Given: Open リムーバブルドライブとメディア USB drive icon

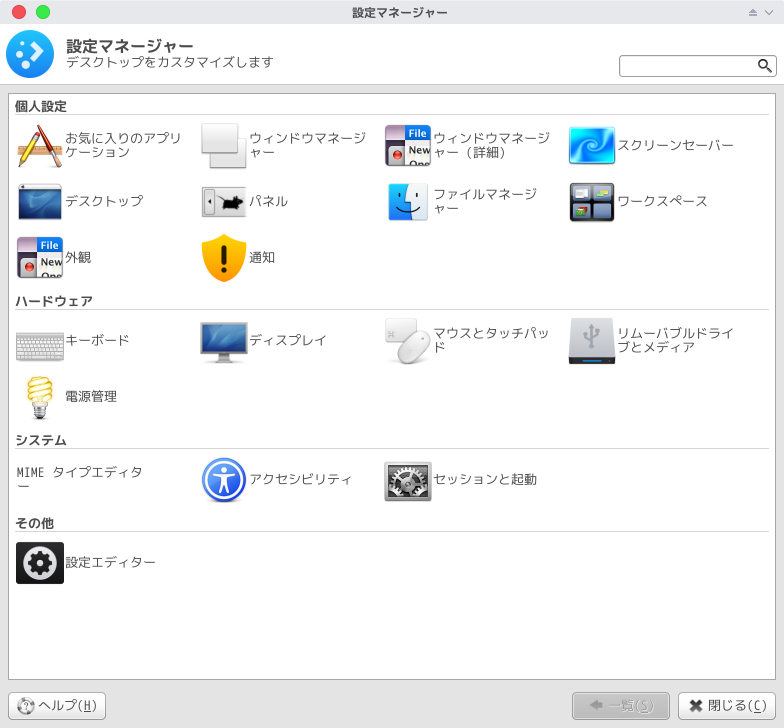Looking at the screenshot, I should point(592,340).
